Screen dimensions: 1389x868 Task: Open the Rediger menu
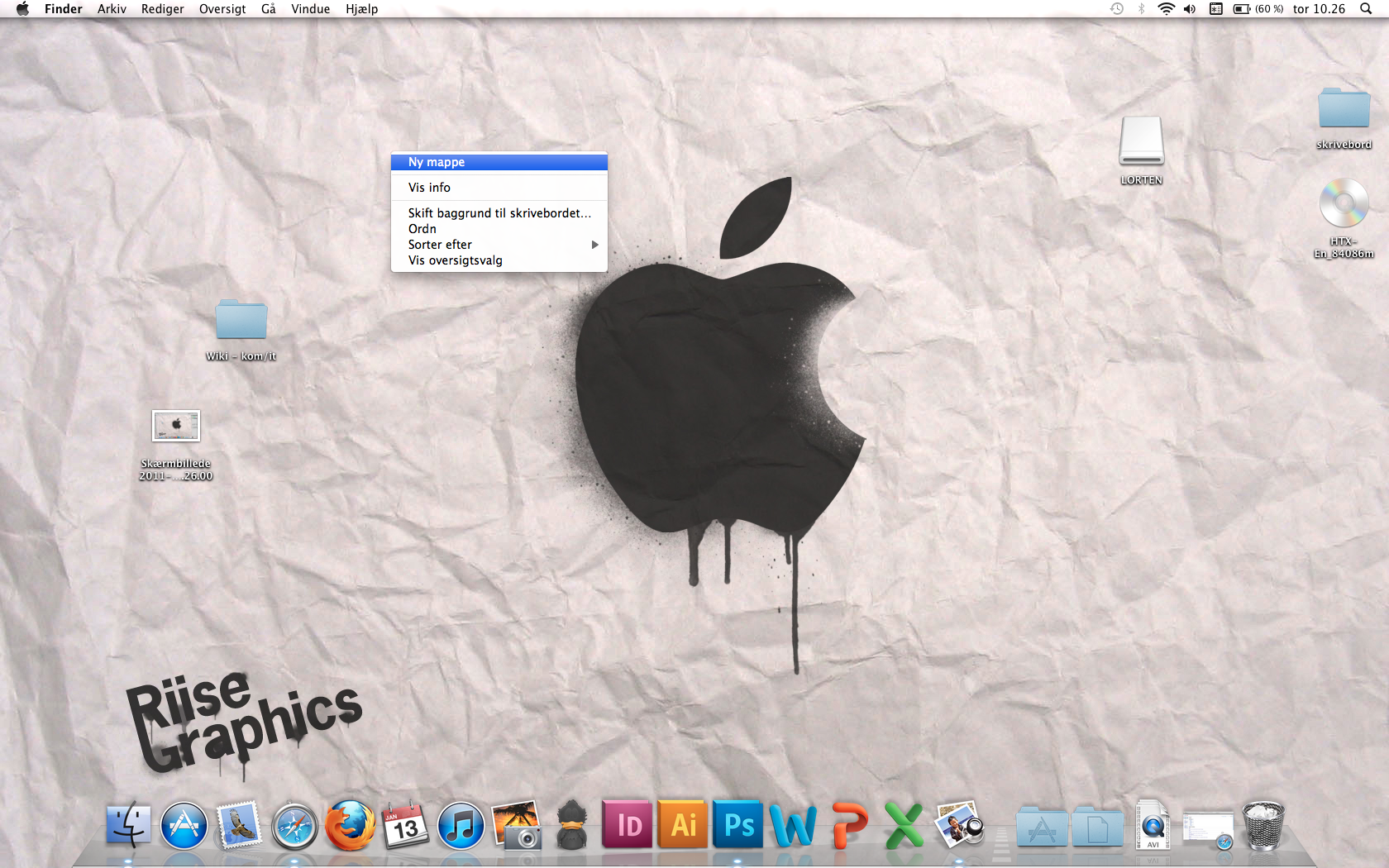(163, 9)
